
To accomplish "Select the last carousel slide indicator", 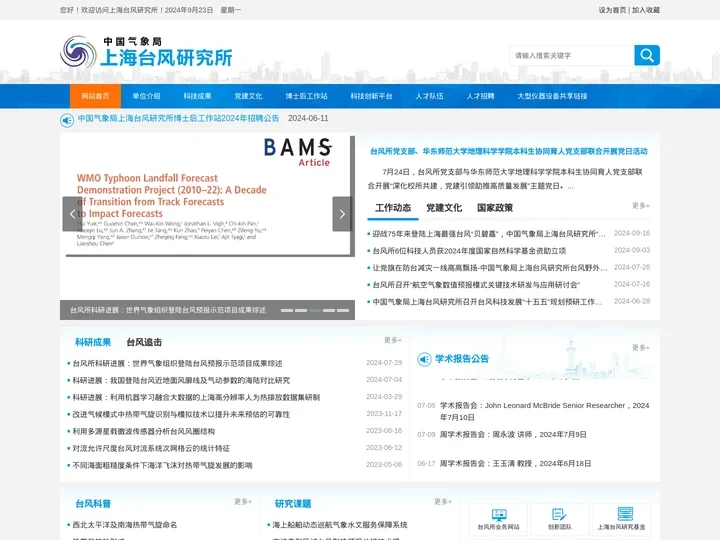I will coord(343,310).
